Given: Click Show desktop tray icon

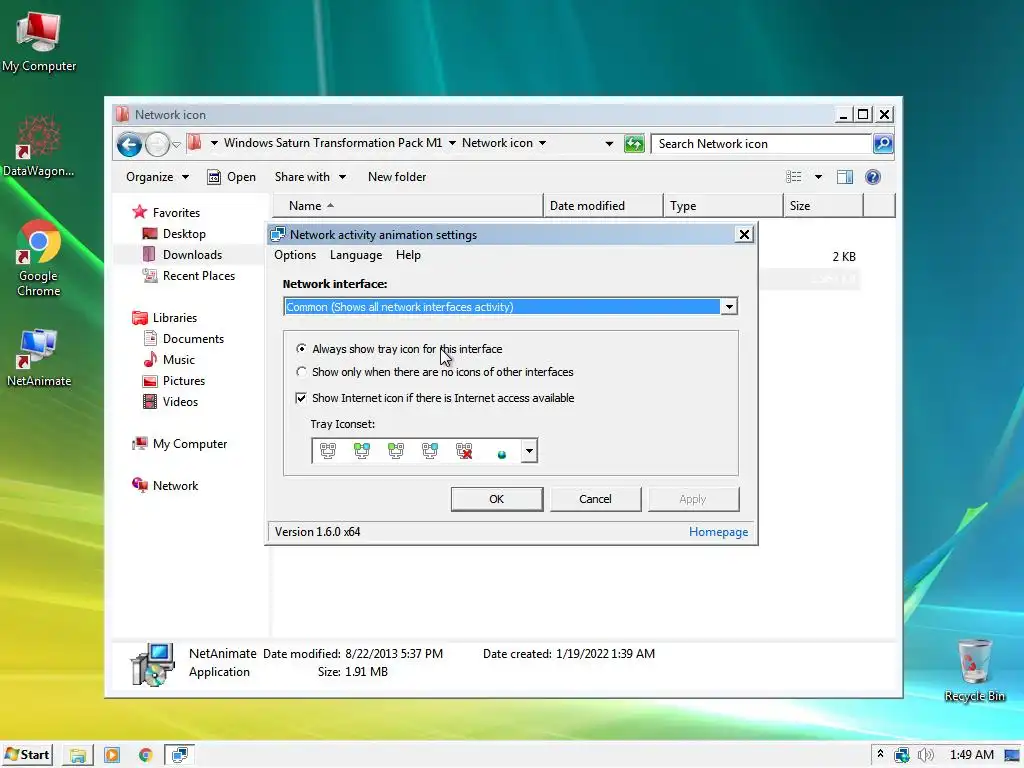Looking at the screenshot, I should coord(1012,756).
